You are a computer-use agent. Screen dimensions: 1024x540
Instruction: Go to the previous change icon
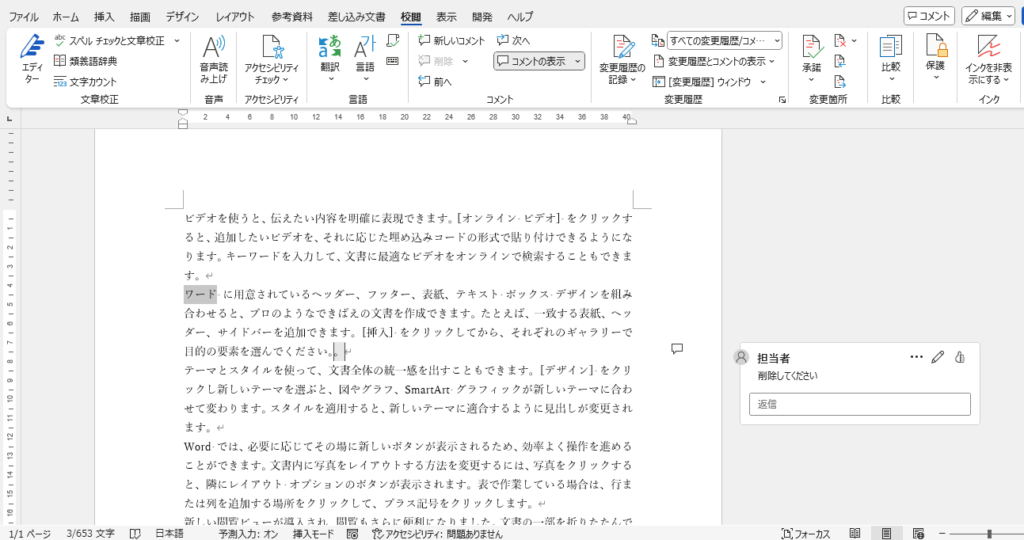pyautogui.click(x=840, y=61)
